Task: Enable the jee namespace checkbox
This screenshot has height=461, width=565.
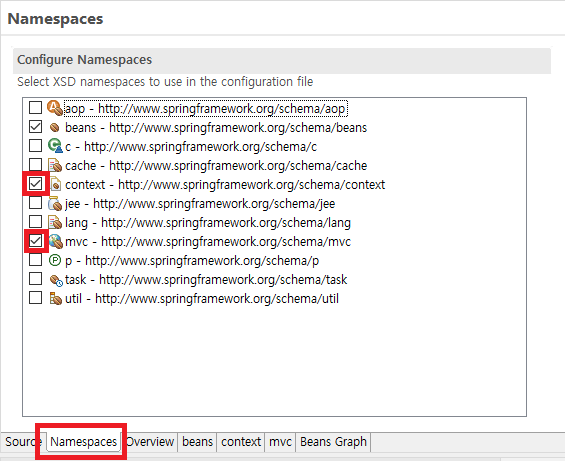Action: [x=35, y=203]
